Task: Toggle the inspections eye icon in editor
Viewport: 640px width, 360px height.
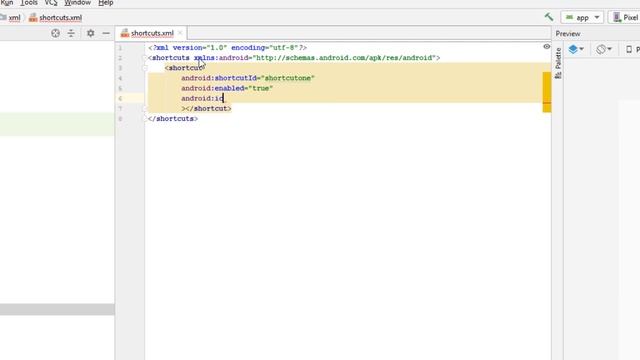Action: tap(547, 47)
